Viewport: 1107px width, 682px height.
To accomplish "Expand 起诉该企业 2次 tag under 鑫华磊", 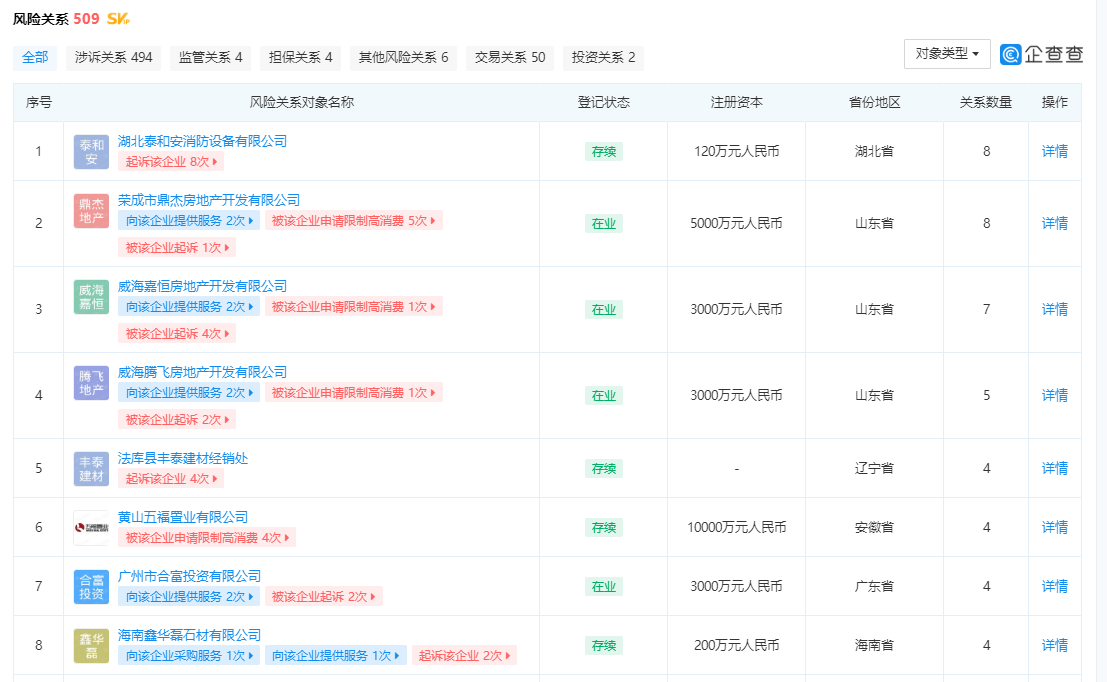I will click(464, 656).
